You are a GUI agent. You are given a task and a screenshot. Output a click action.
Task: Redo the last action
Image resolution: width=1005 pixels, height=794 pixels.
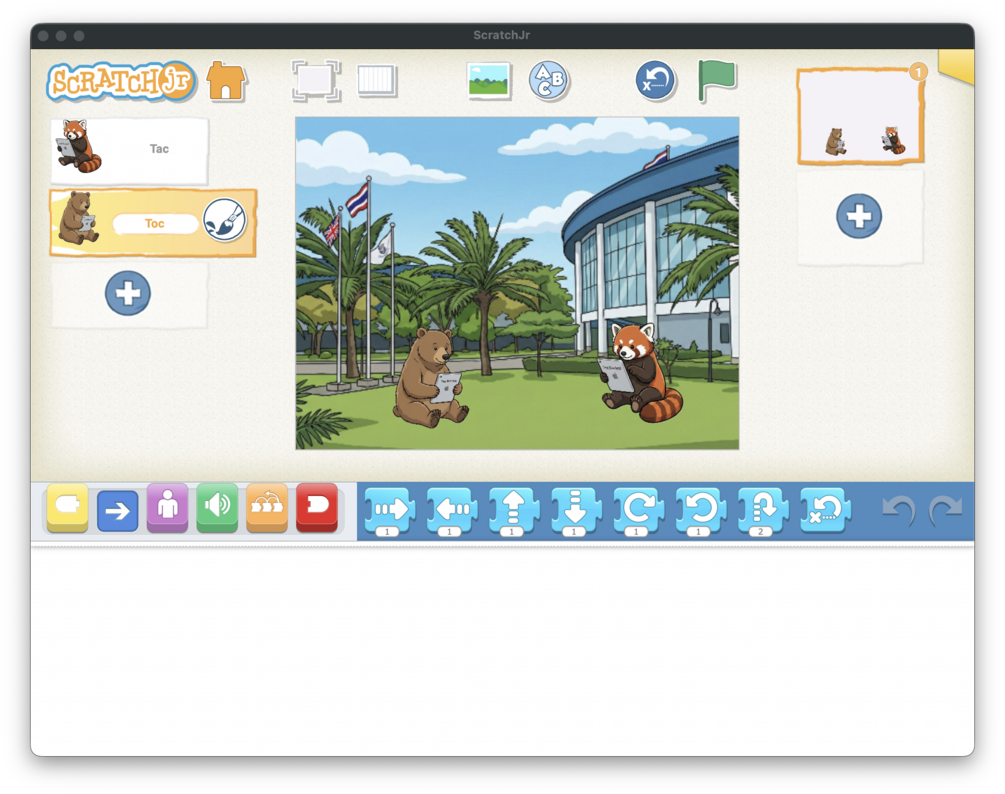point(946,511)
